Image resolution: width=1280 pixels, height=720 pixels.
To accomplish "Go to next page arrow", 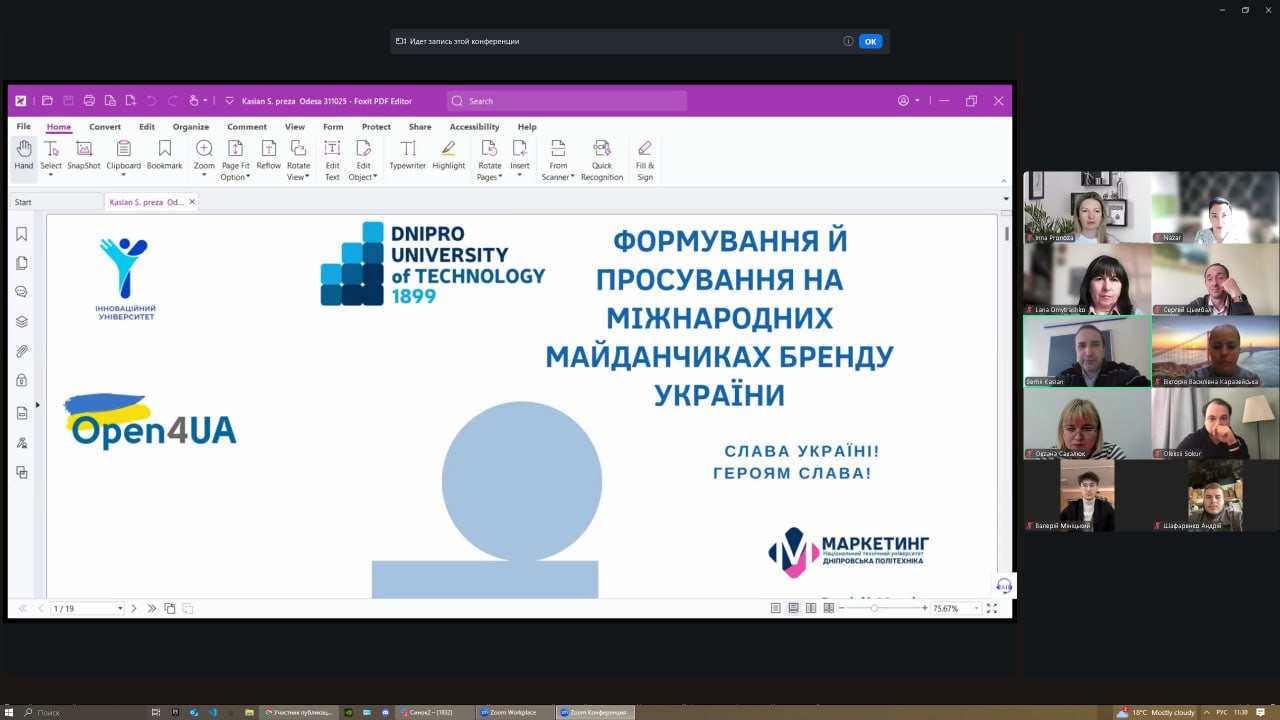I will 134,608.
